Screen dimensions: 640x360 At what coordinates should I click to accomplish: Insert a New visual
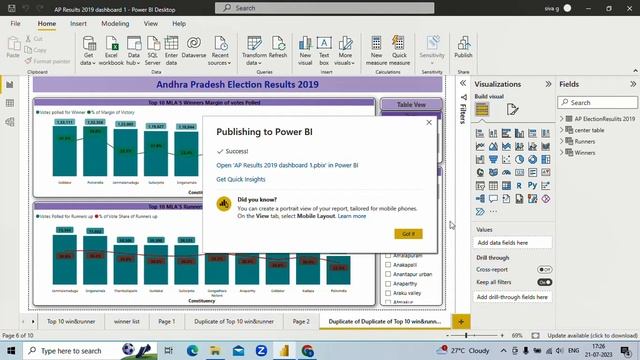click(x=305, y=50)
